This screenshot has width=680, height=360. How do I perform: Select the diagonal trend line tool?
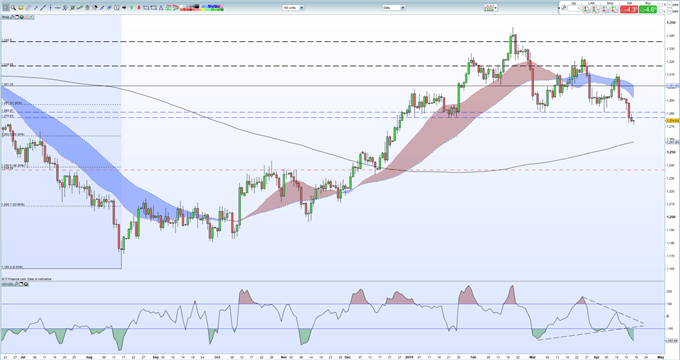43,8
